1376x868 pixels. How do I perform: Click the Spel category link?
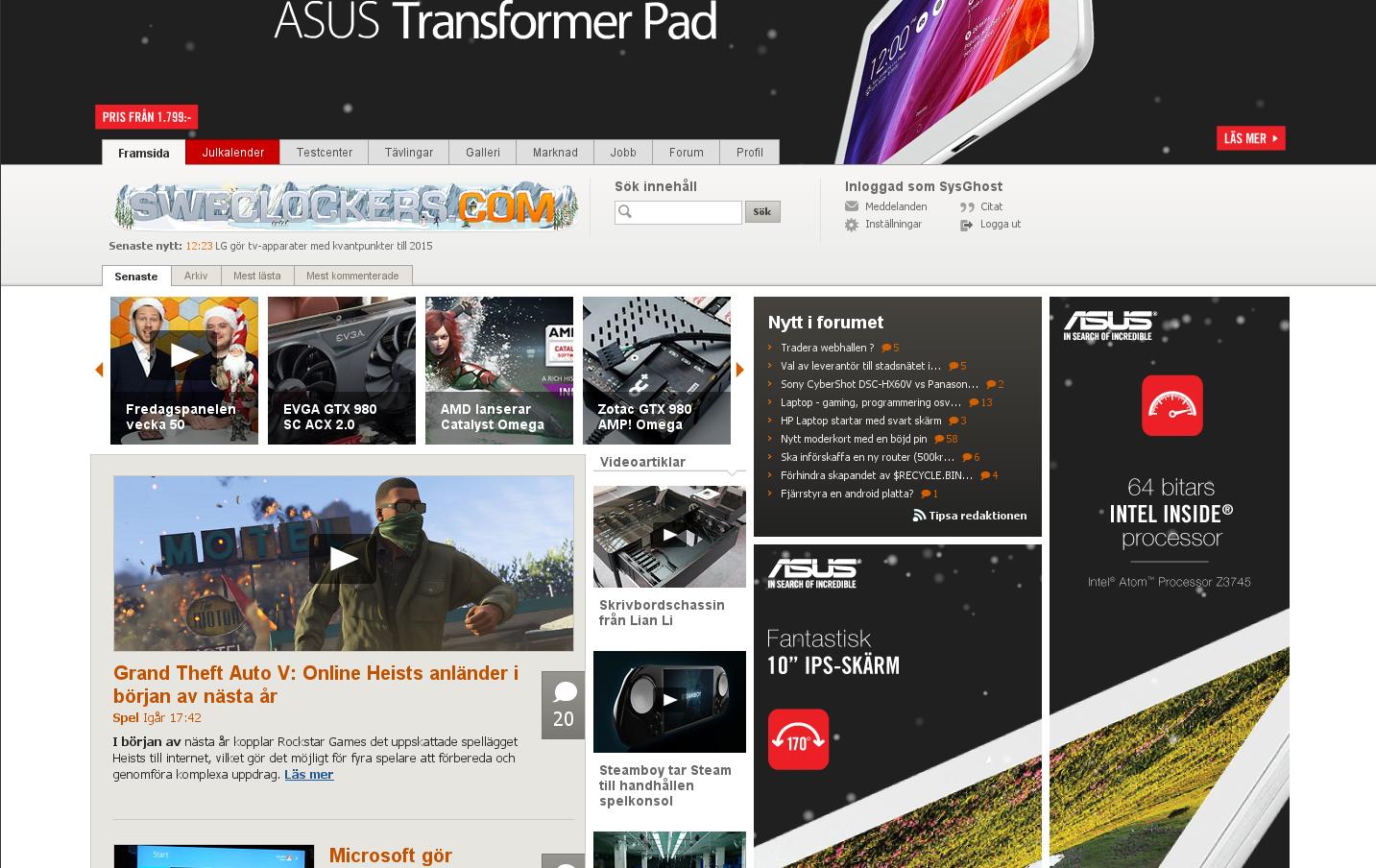pos(126,718)
